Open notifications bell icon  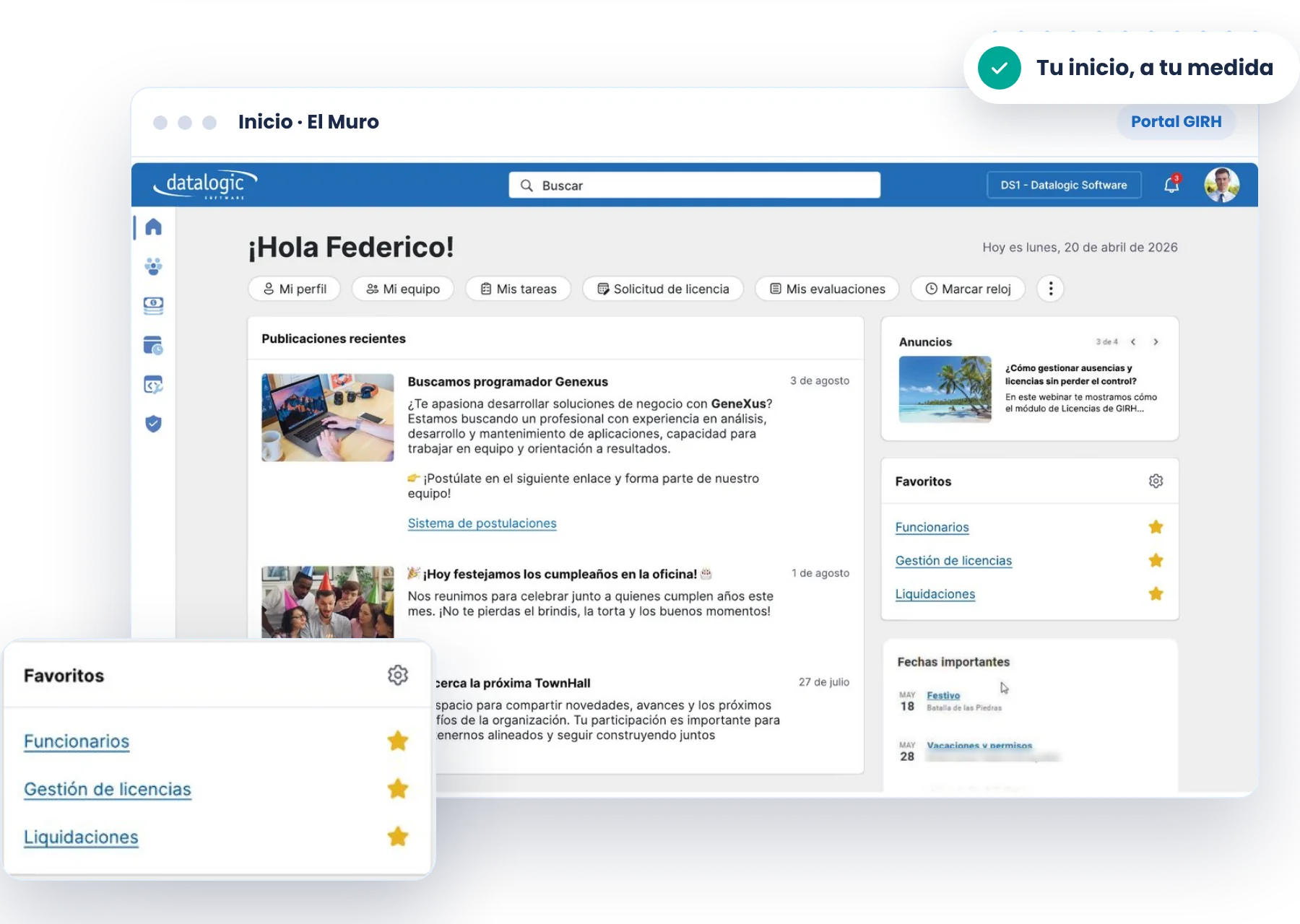coord(1171,185)
